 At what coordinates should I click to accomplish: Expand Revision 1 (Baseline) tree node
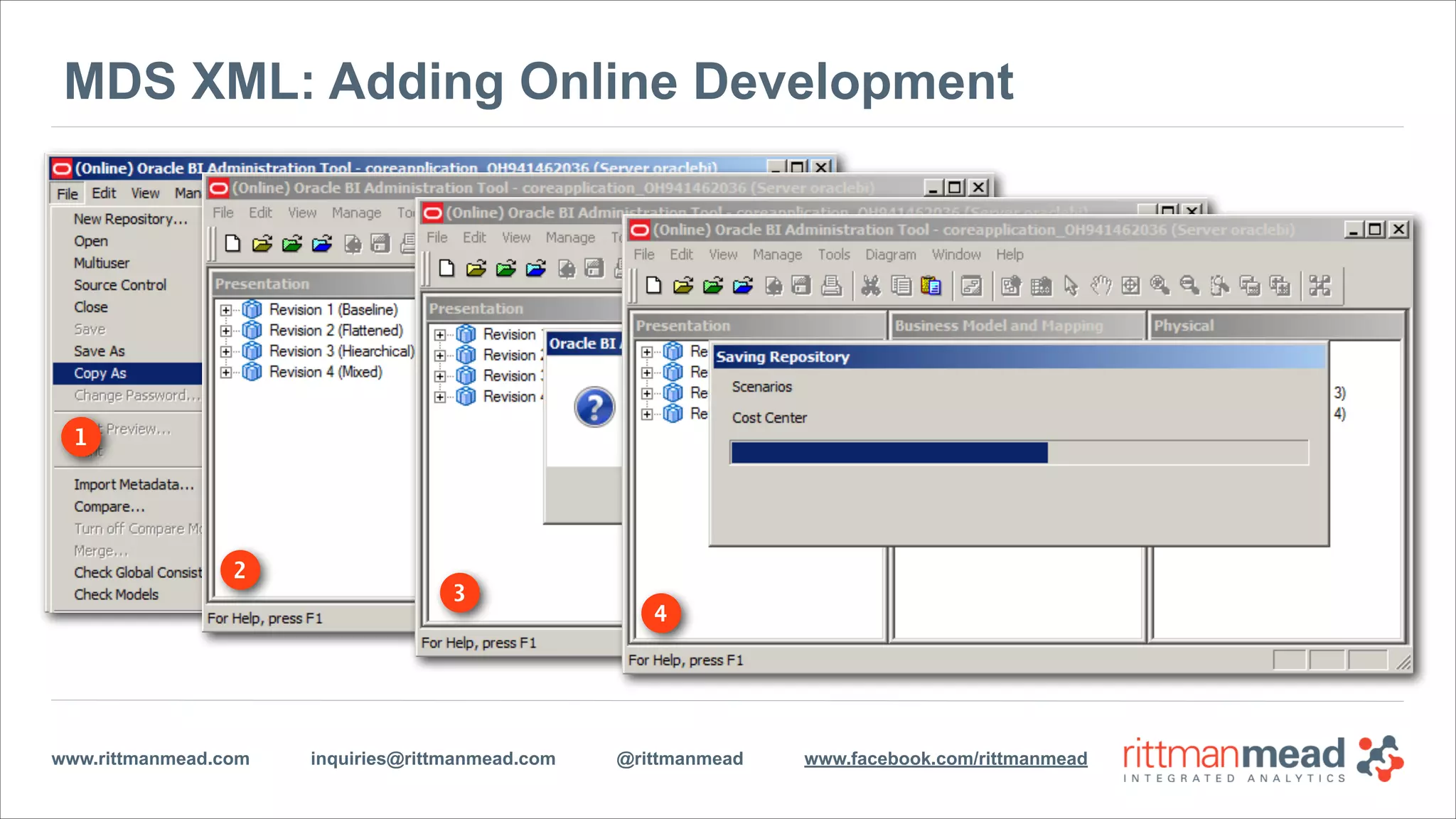pos(226,310)
